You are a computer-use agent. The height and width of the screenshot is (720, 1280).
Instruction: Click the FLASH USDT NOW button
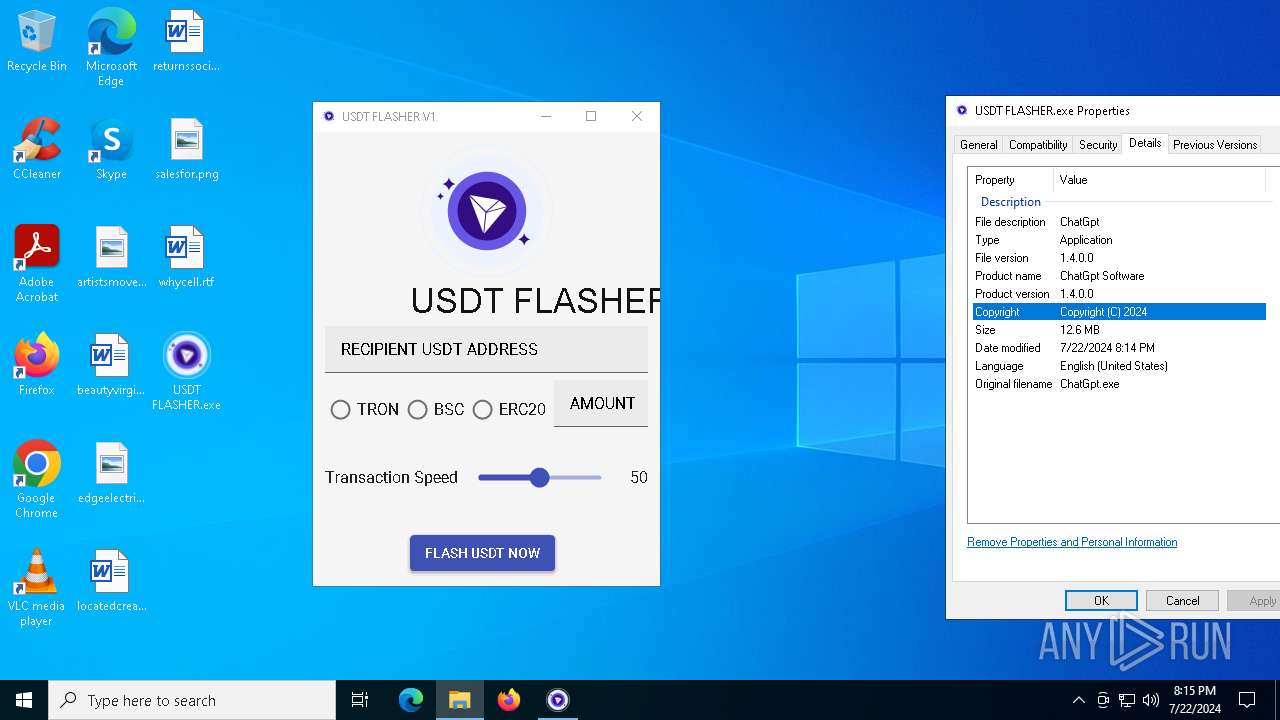[482, 553]
